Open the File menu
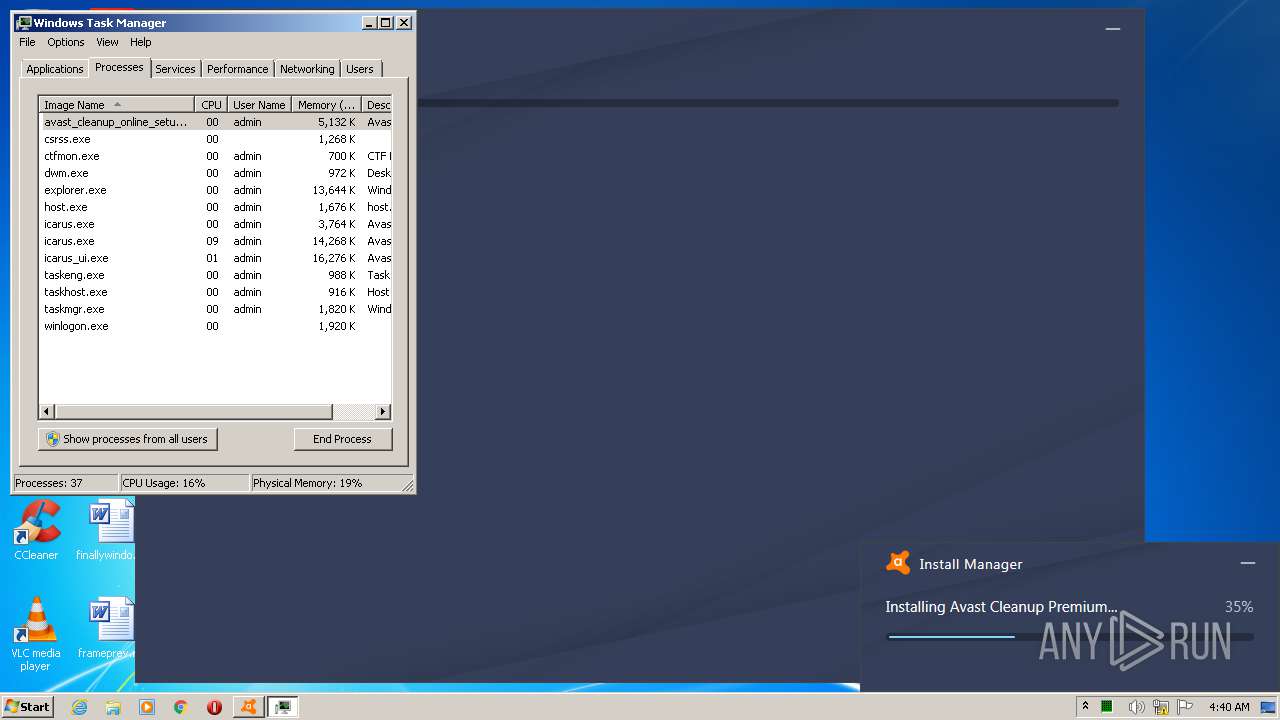The image size is (1280, 720). point(27,42)
